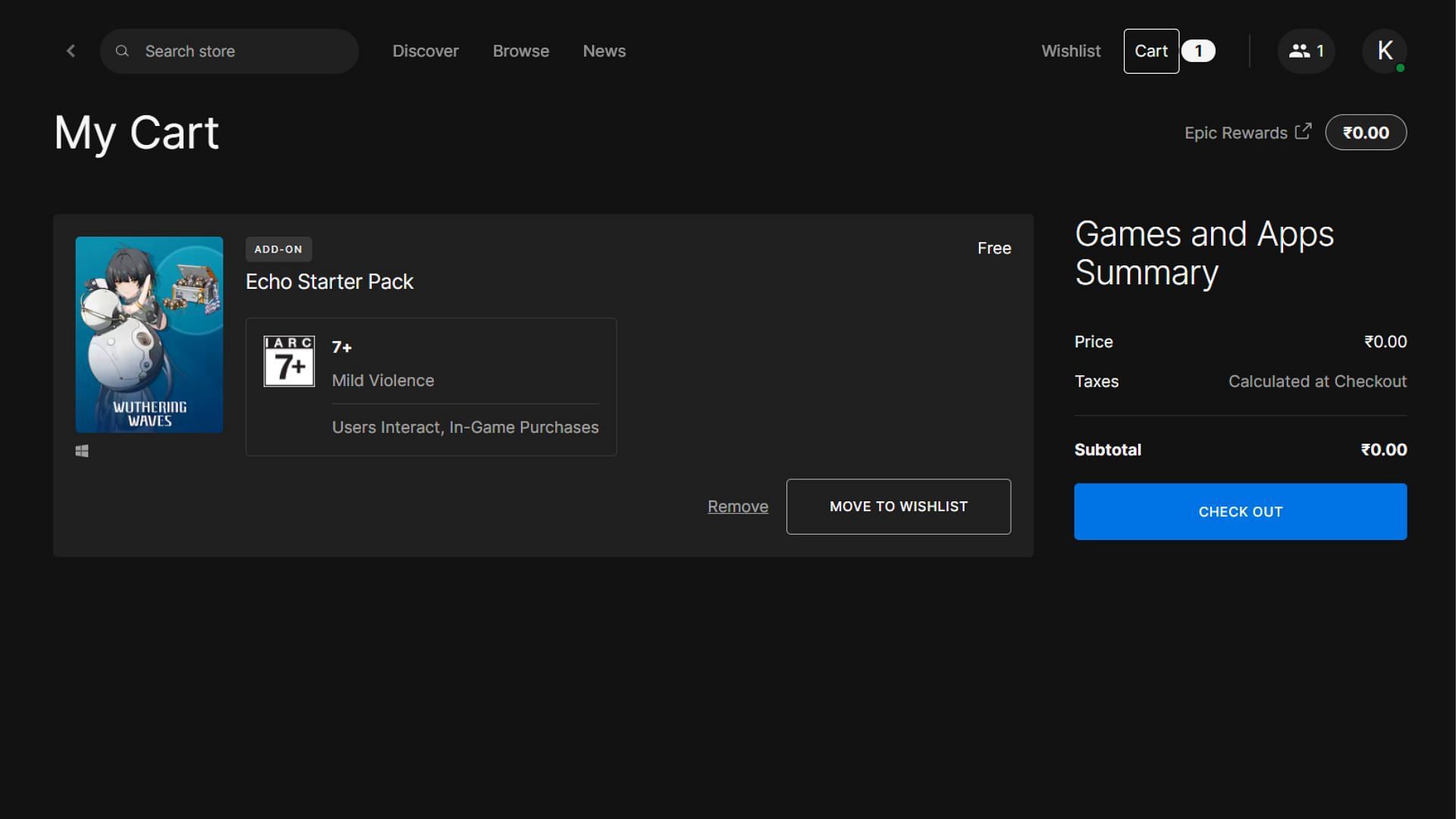Open the Cart button
This screenshot has width=1456, height=819.
pos(1151,51)
